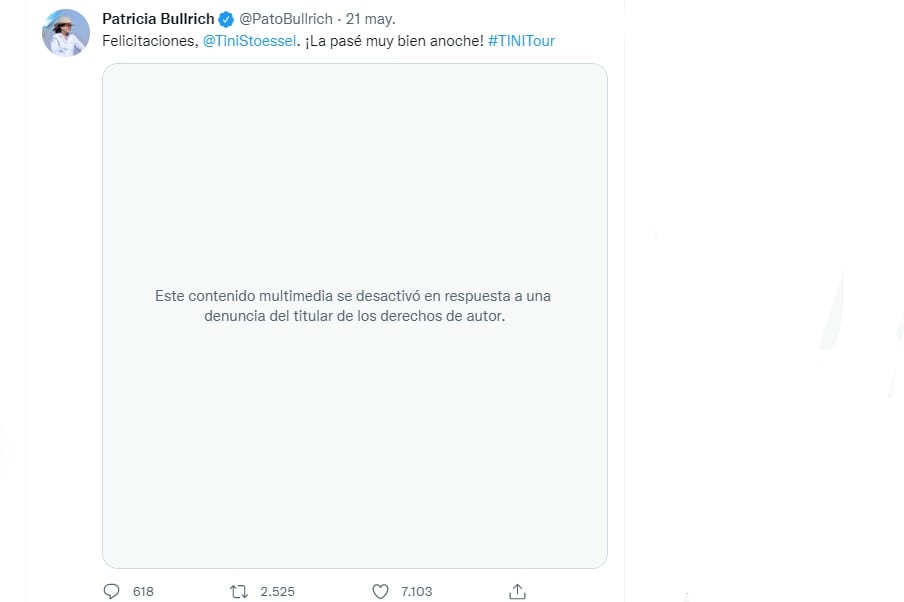
Task: Open the tweet via the 21 may. timestamp
Action: (x=373, y=18)
